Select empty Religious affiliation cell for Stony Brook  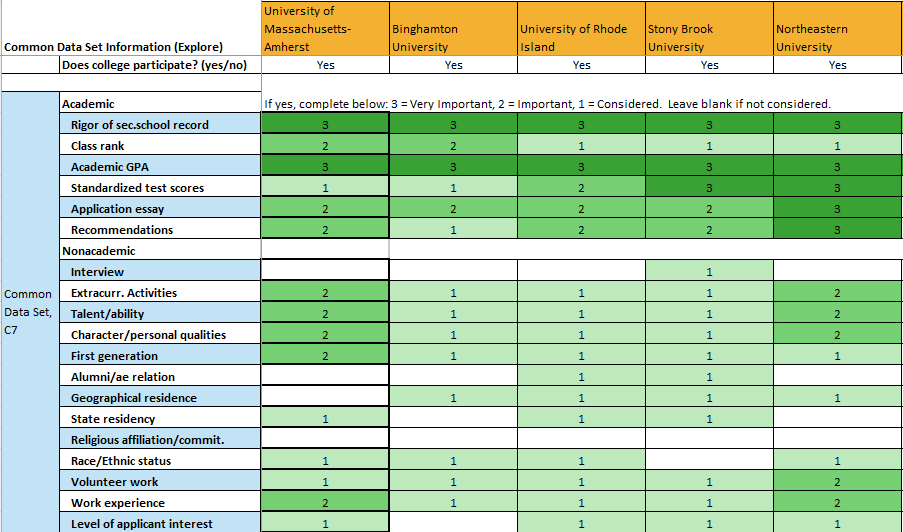coord(709,439)
